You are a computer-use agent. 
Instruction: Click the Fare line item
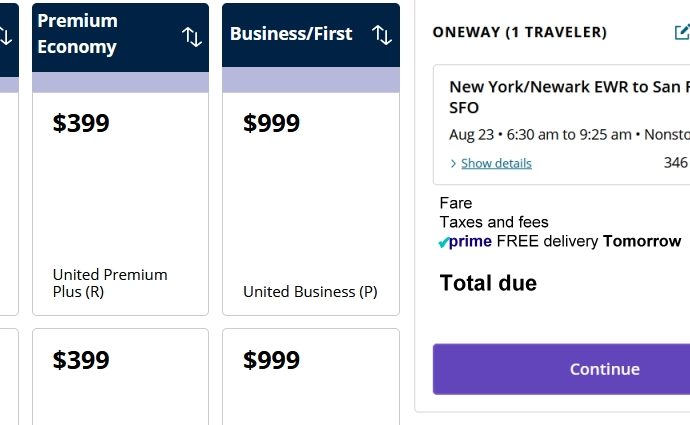pos(456,203)
